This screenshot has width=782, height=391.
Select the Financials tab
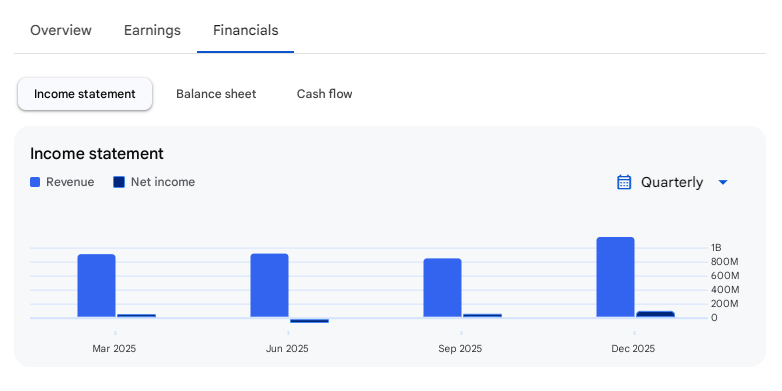click(x=245, y=30)
